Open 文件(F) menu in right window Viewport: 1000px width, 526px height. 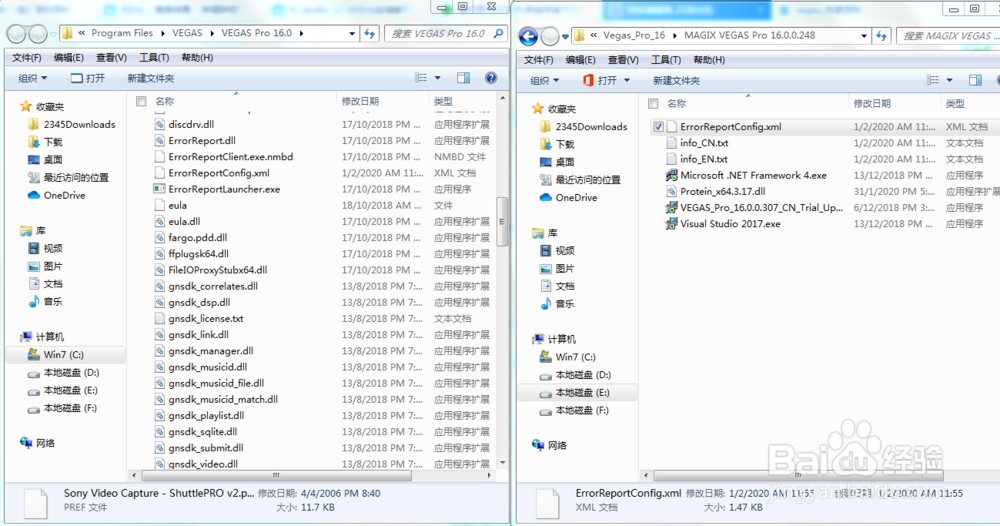(539, 60)
